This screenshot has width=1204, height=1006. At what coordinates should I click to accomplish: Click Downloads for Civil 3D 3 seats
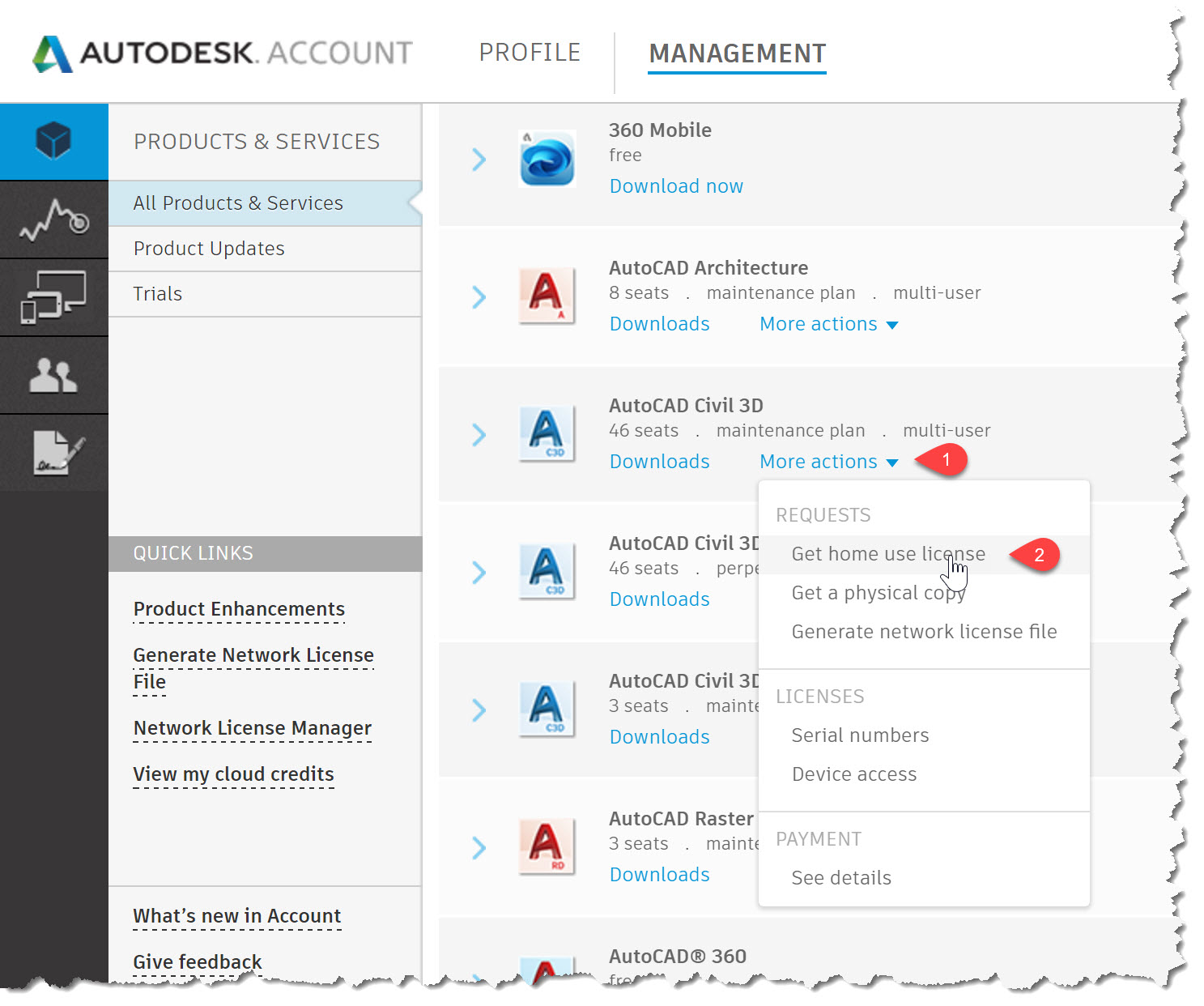[x=659, y=737]
